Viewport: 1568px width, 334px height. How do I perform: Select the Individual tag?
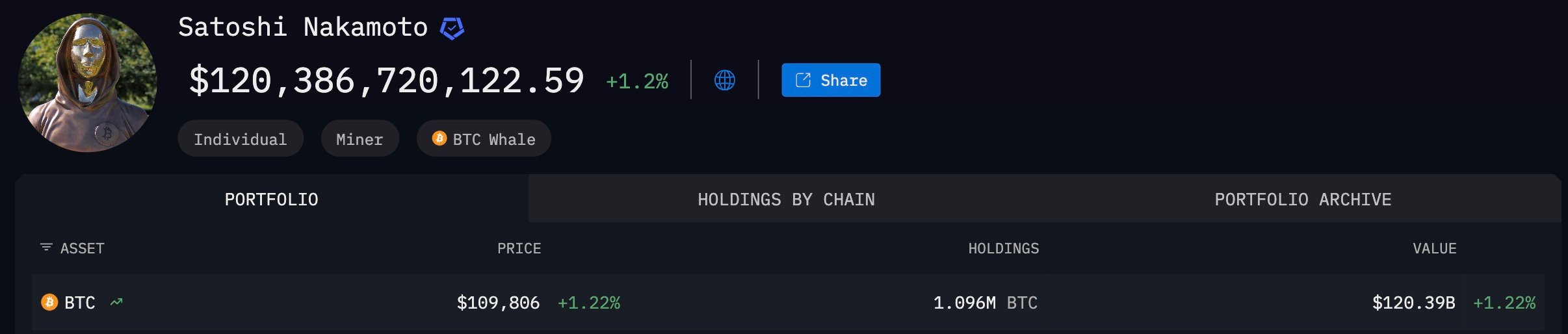(240, 139)
